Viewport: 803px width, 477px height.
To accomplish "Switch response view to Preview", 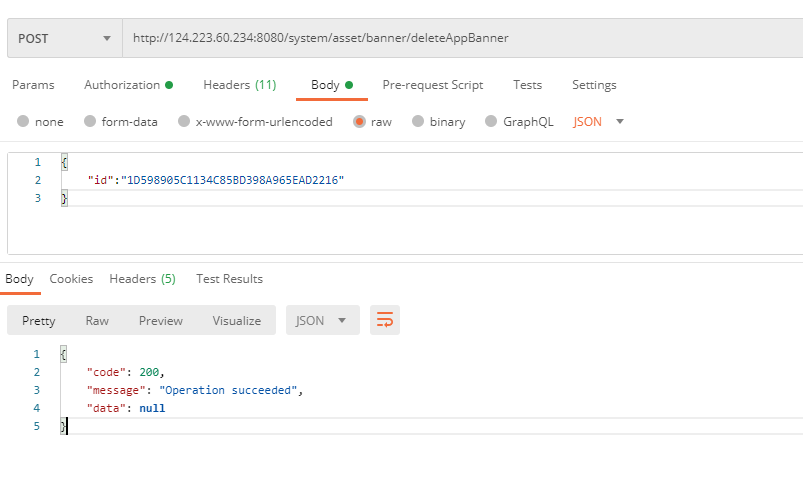I will pos(160,321).
